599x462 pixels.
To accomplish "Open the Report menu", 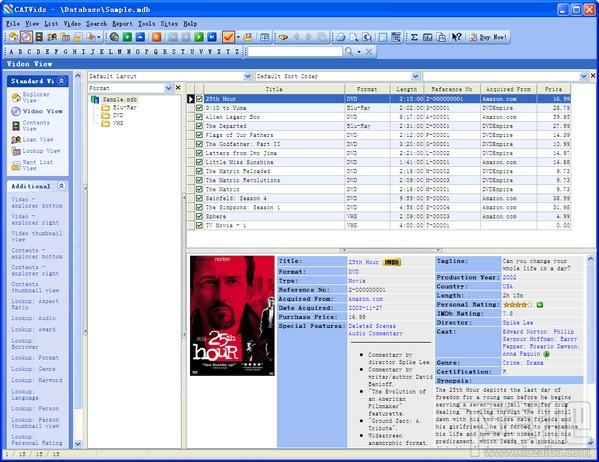I will 122,24.
